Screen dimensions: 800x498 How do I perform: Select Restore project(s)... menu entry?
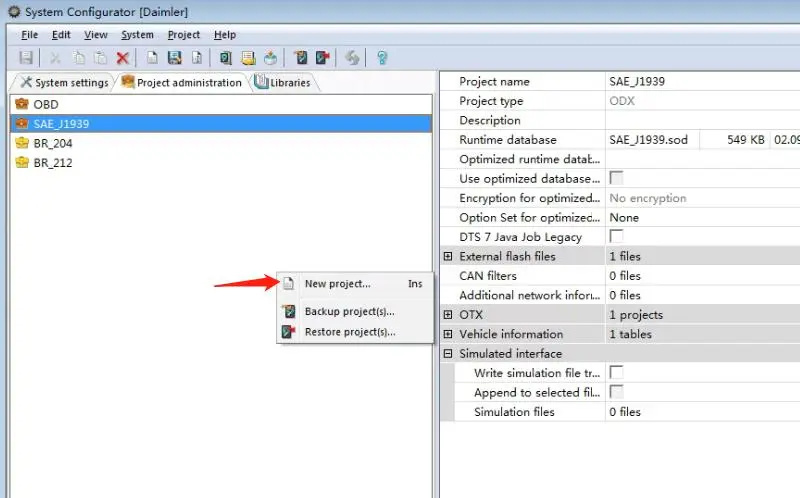click(349, 332)
